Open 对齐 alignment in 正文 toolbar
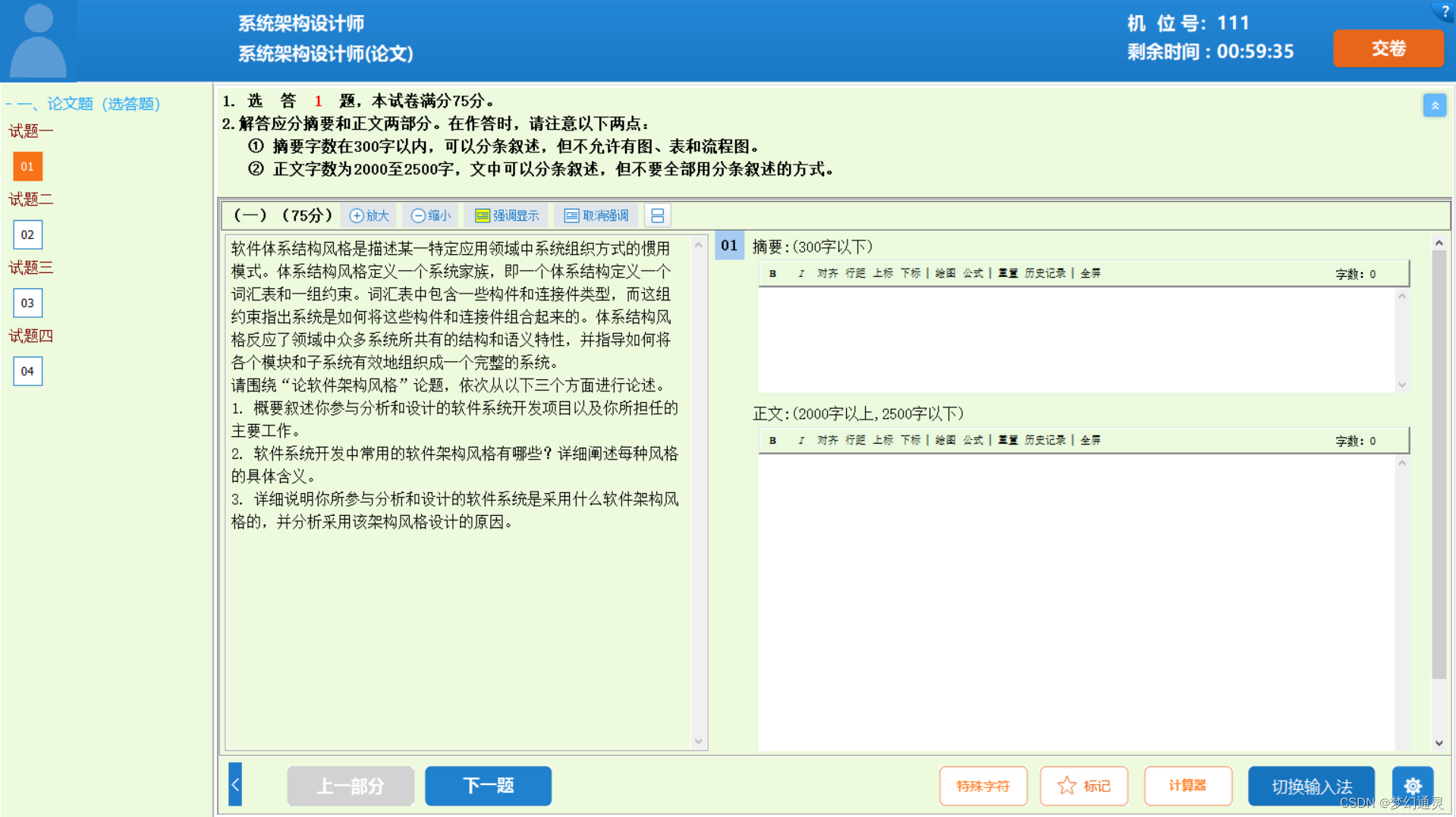The image size is (1456, 817). (x=828, y=441)
